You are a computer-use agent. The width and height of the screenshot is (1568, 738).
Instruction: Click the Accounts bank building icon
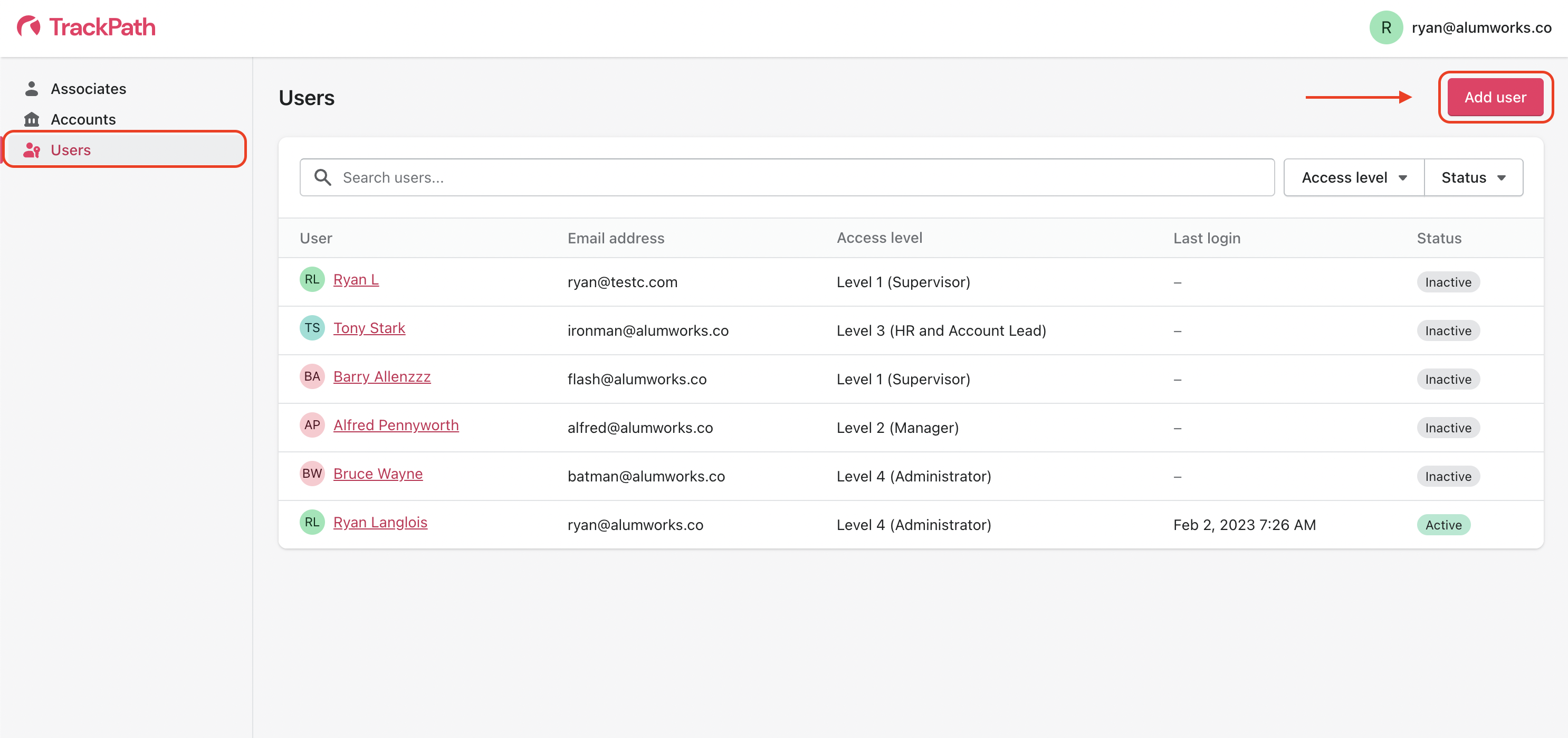tap(32, 119)
